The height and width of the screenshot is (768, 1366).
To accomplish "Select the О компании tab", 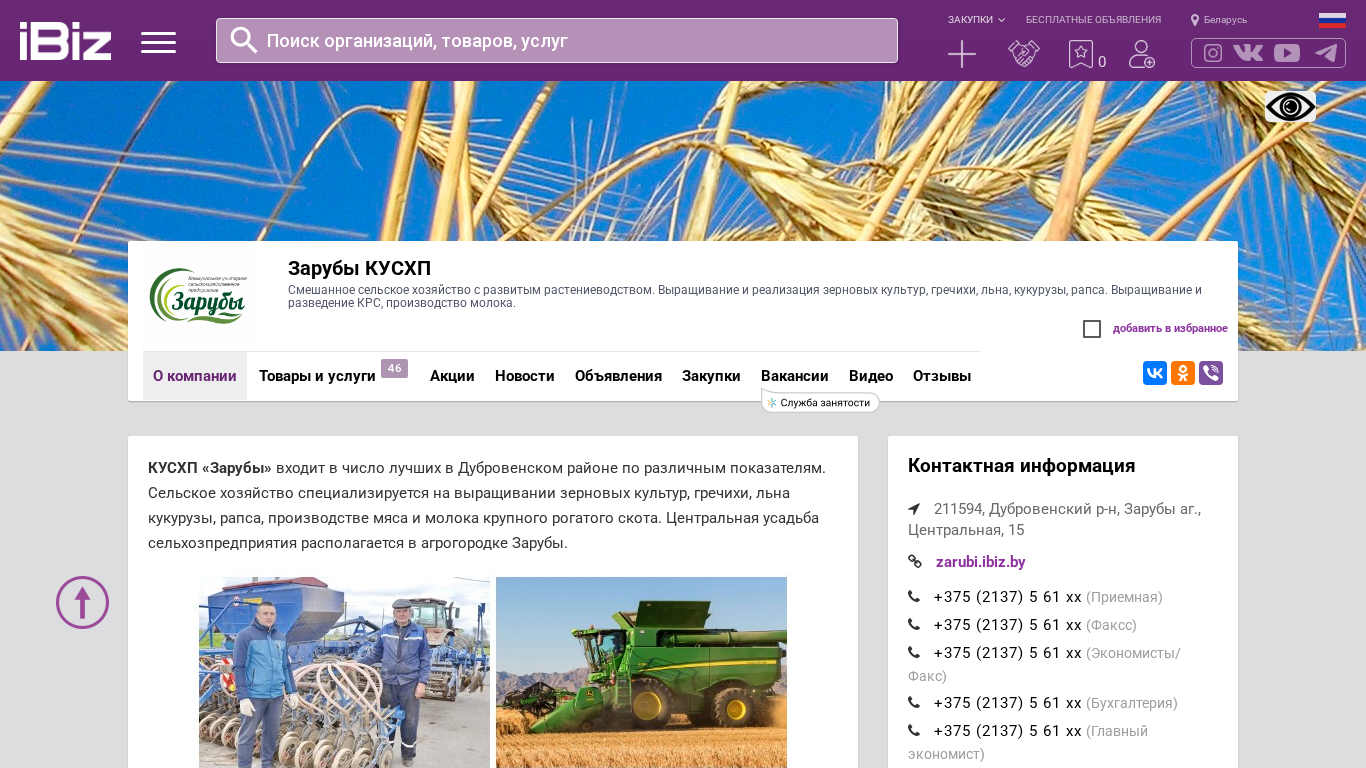I will [195, 376].
